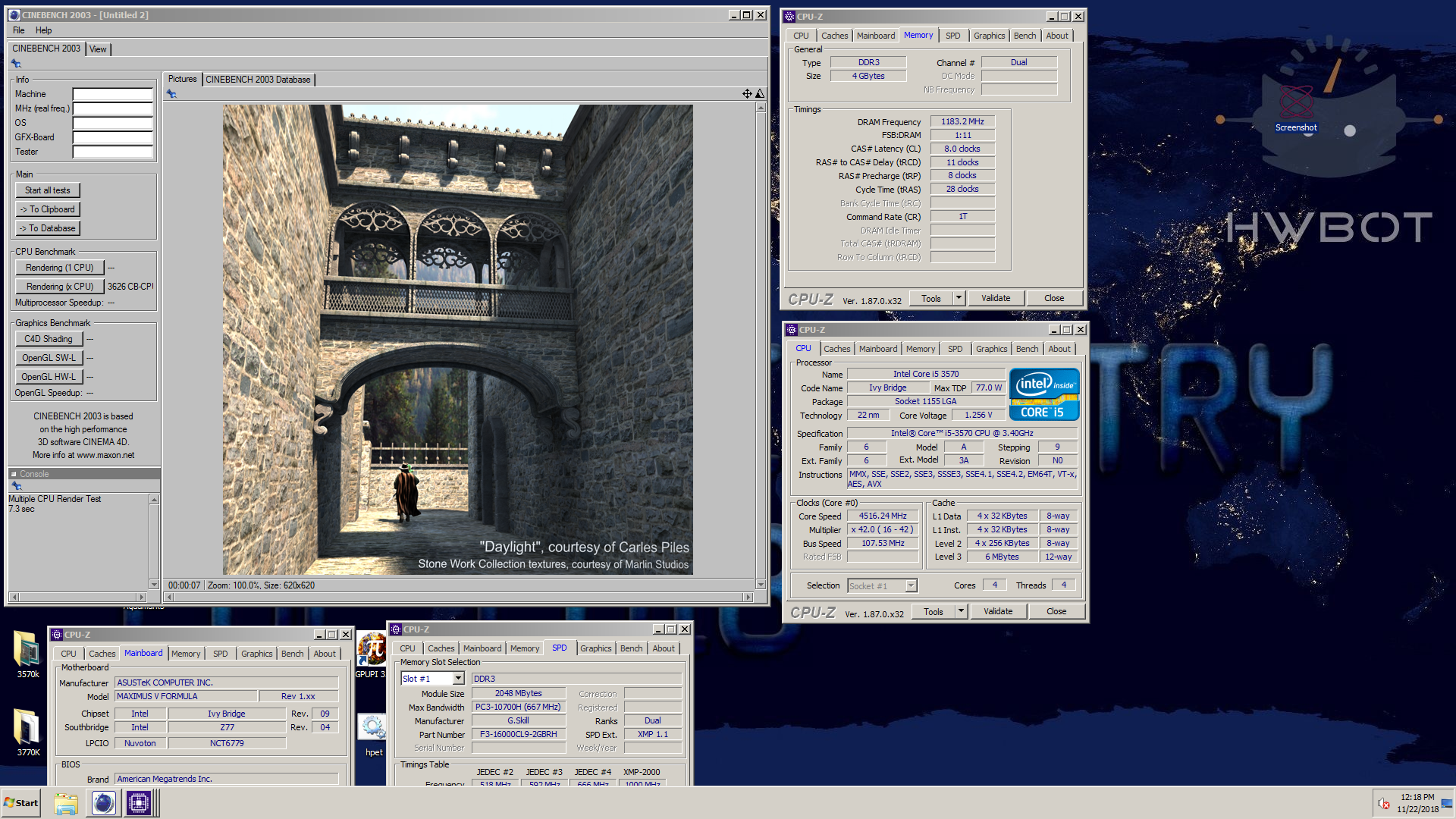
Task: Open the File menu in CINEBENCH
Action: coord(19,30)
